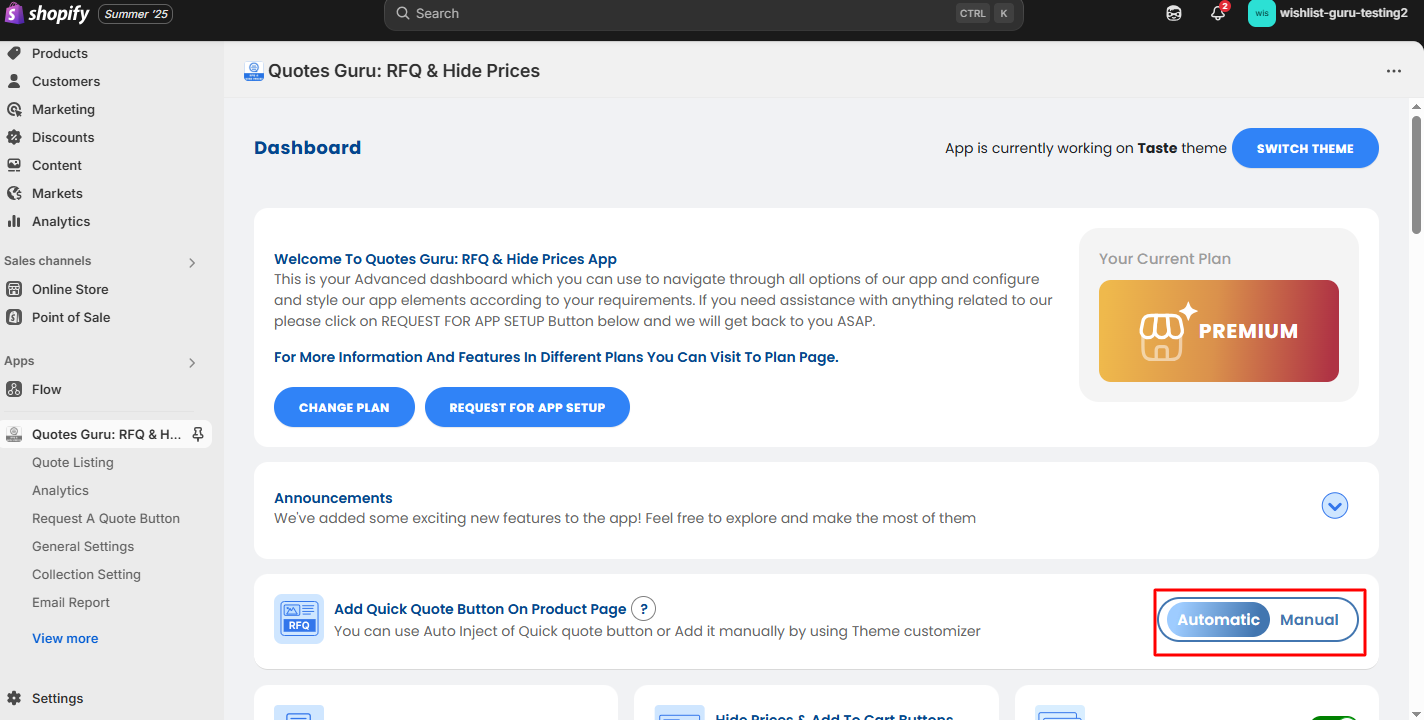Click the SWITCH THEME button
Viewport: 1424px width, 720px height.
1305,148
